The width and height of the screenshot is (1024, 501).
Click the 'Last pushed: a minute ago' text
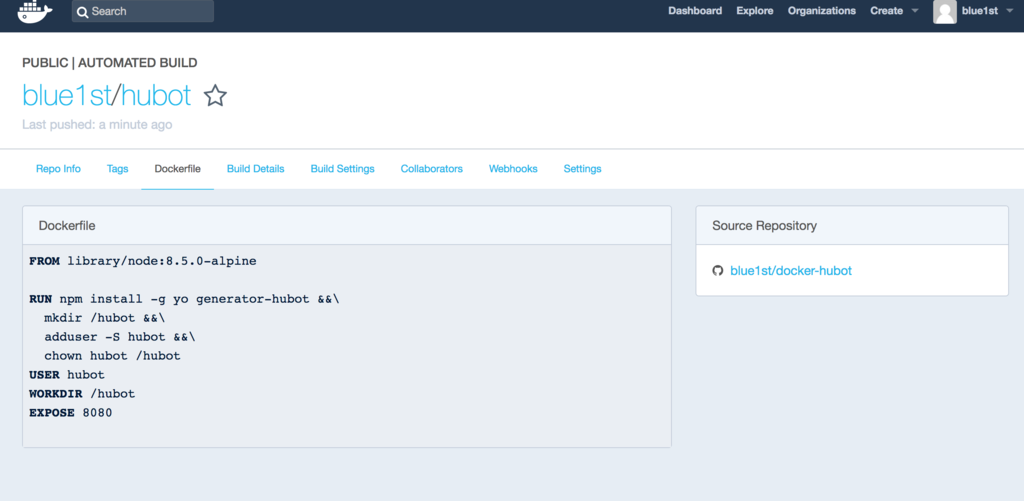point(97,124)
